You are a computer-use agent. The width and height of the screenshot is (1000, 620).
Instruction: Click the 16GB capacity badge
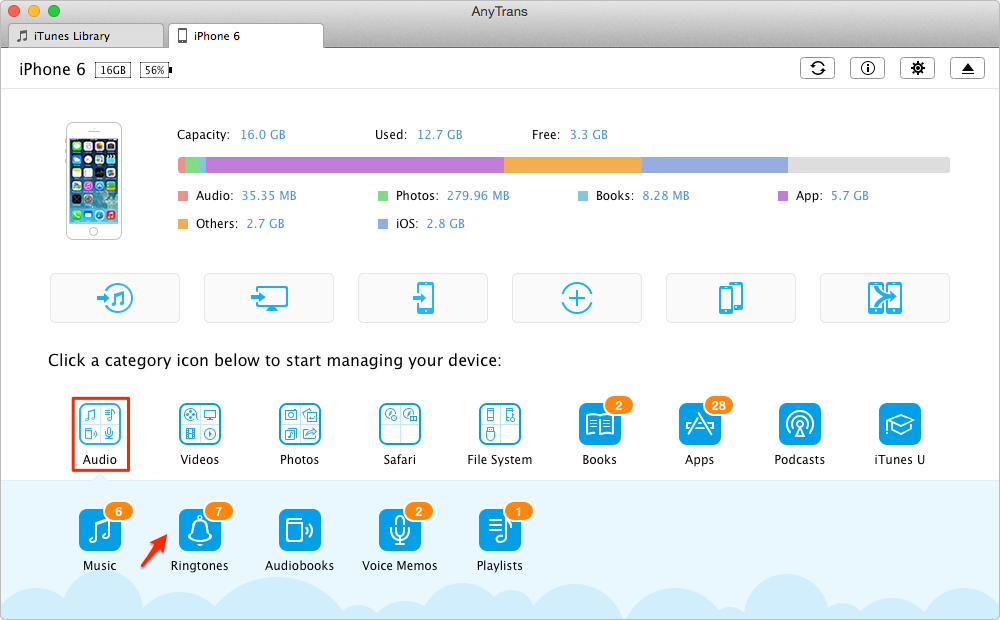[x=113, y=70]
